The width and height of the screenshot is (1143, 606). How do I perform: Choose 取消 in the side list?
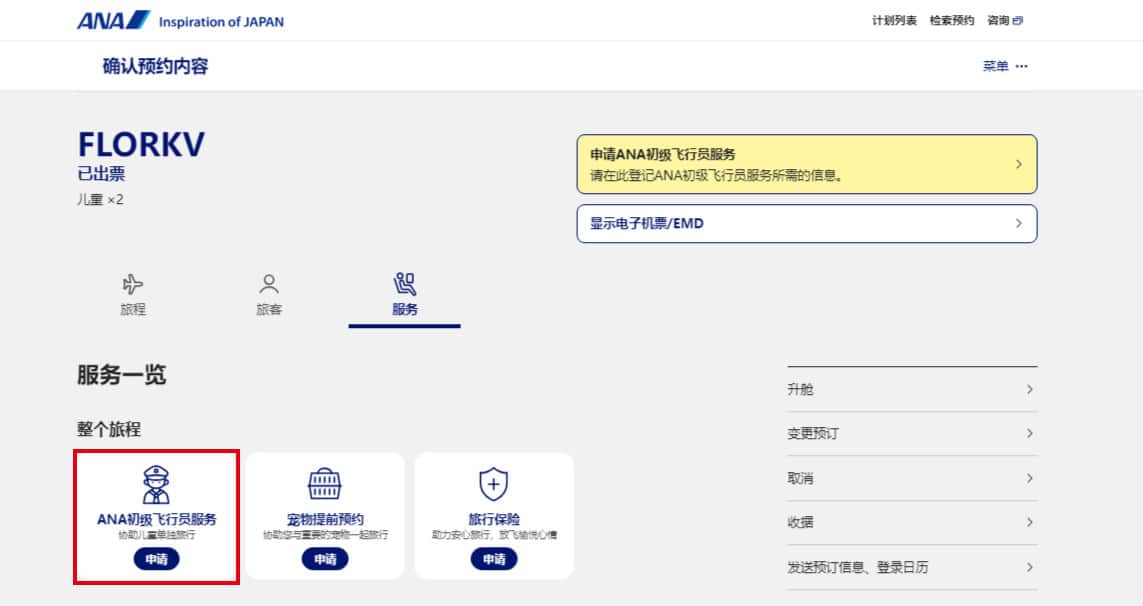911,478
